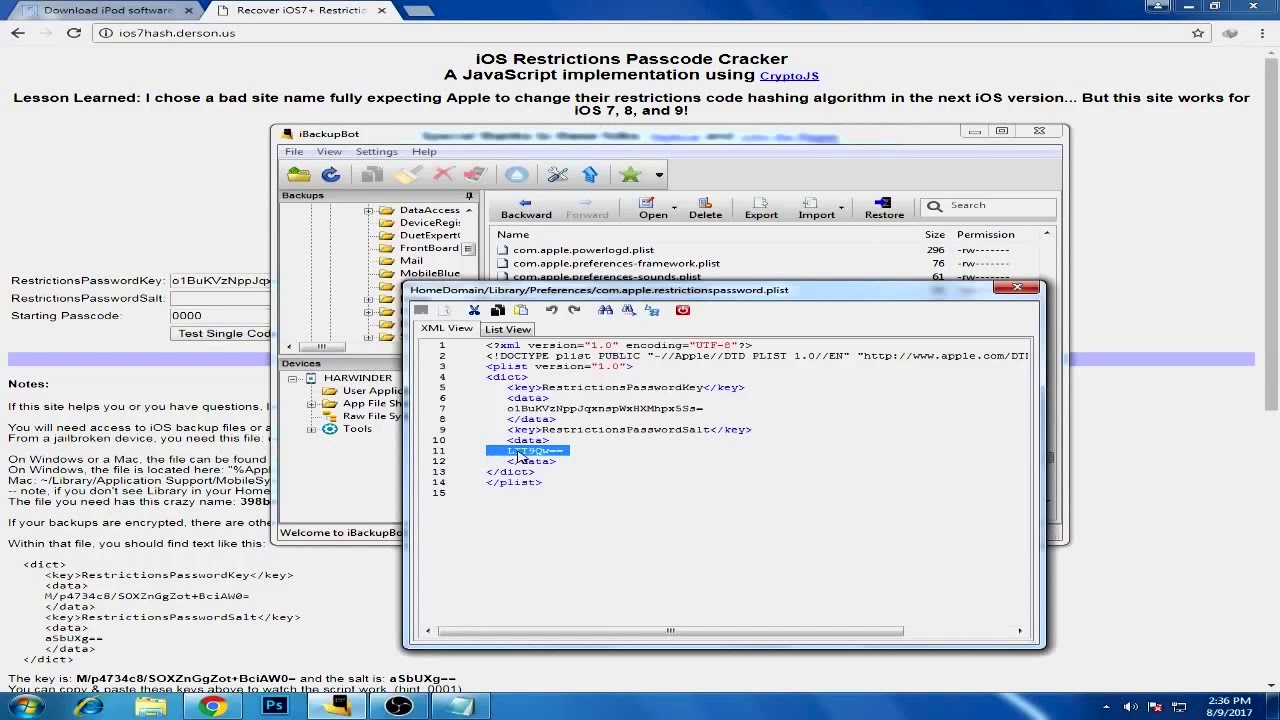
Task: Click the save icon in plist editor toolbar
Action: 421,311
